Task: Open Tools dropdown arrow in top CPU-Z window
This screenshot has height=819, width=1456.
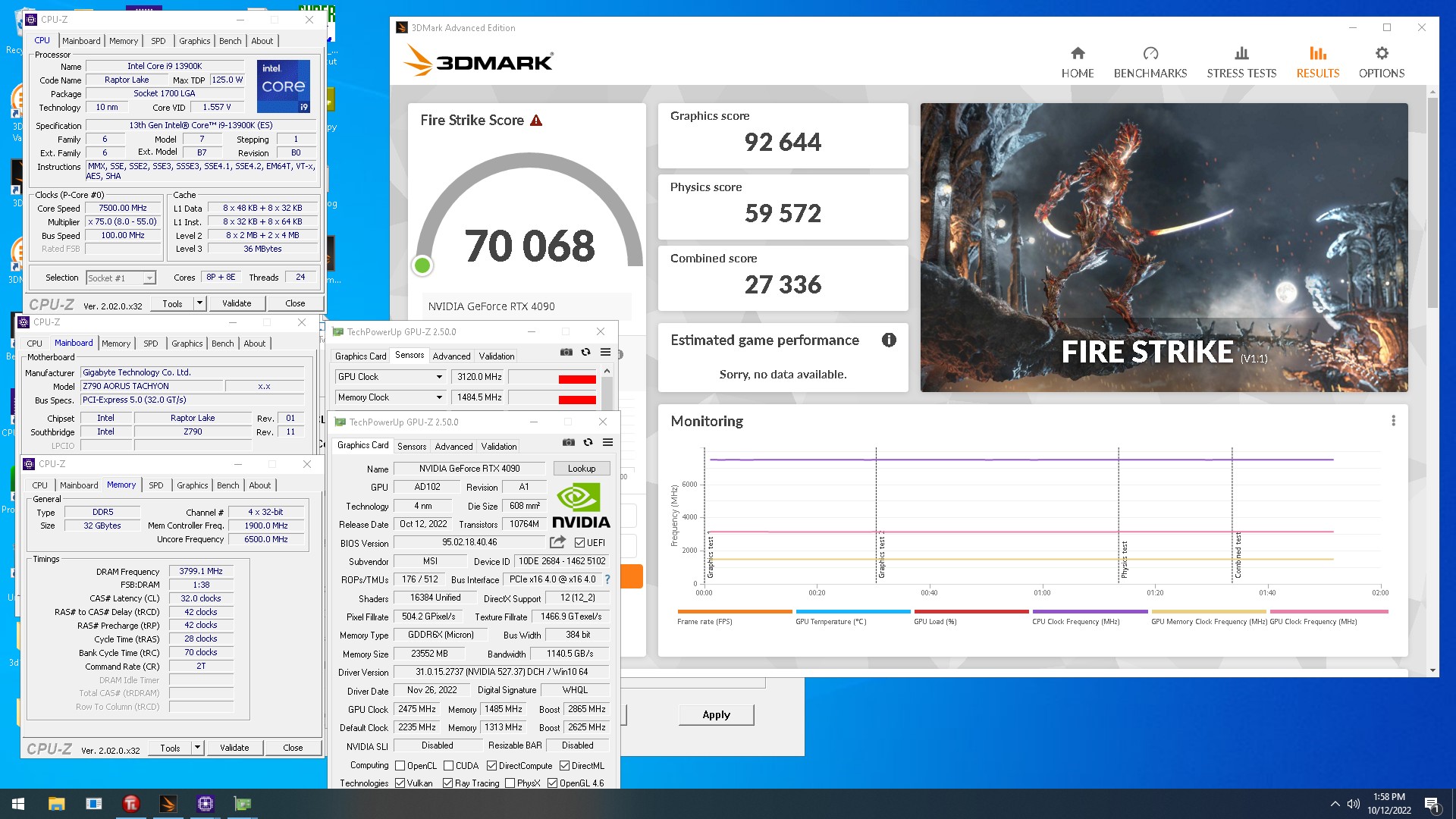Action: pyautogui.click(x=199, y=303)
